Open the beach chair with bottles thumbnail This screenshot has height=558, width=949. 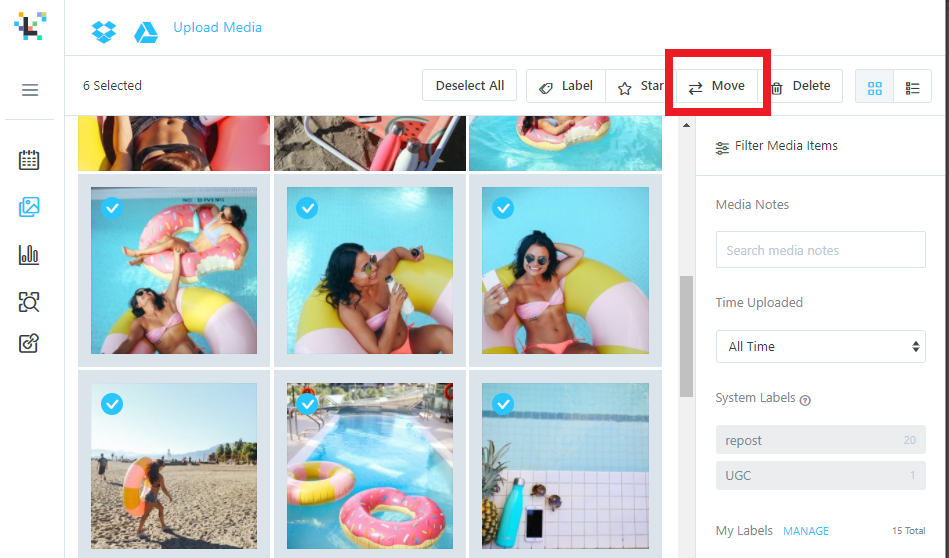[x=370, y=143]
